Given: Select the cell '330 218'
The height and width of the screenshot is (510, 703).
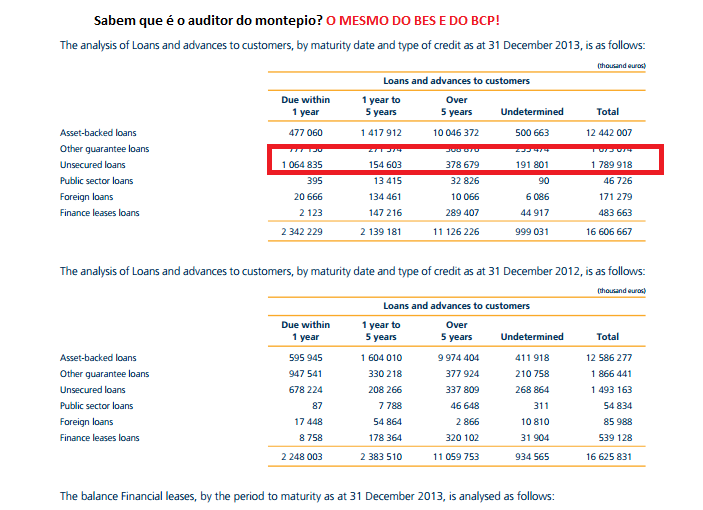Looking at the screenshot, I should point(385,374).
